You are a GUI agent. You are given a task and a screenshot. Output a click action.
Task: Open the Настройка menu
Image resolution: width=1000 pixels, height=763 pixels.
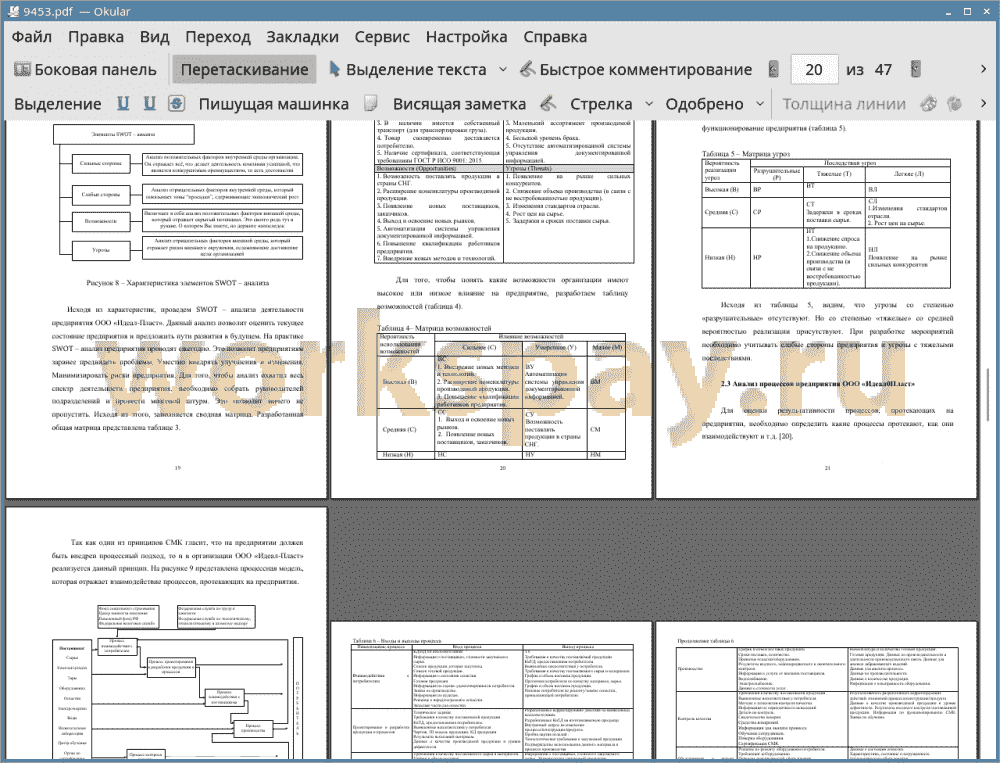click(x=467, y=37)
